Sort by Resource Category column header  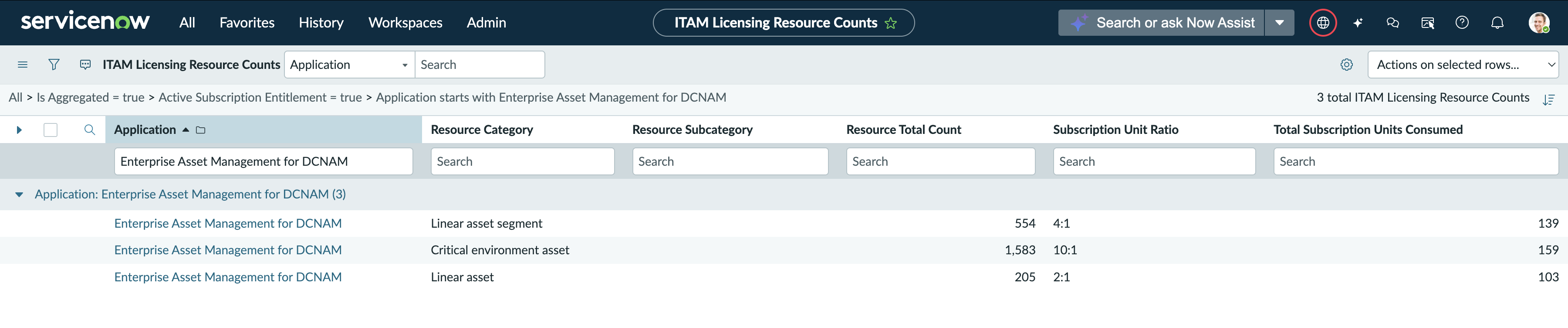481,130
